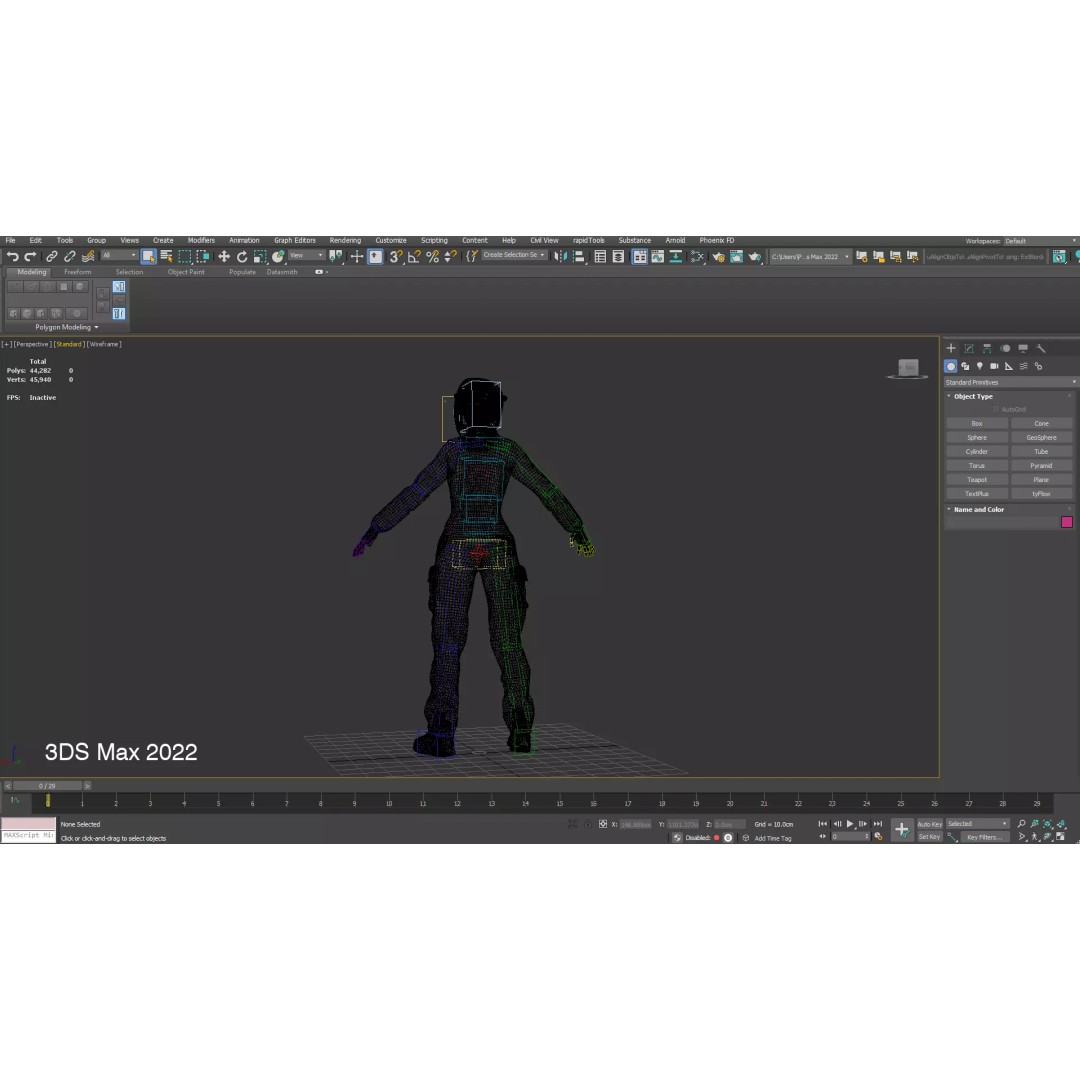The height and width of the screenshot is (1080, 1080).
Task: Open the Rendered Frame Window icon
Action: click(736, 257)
